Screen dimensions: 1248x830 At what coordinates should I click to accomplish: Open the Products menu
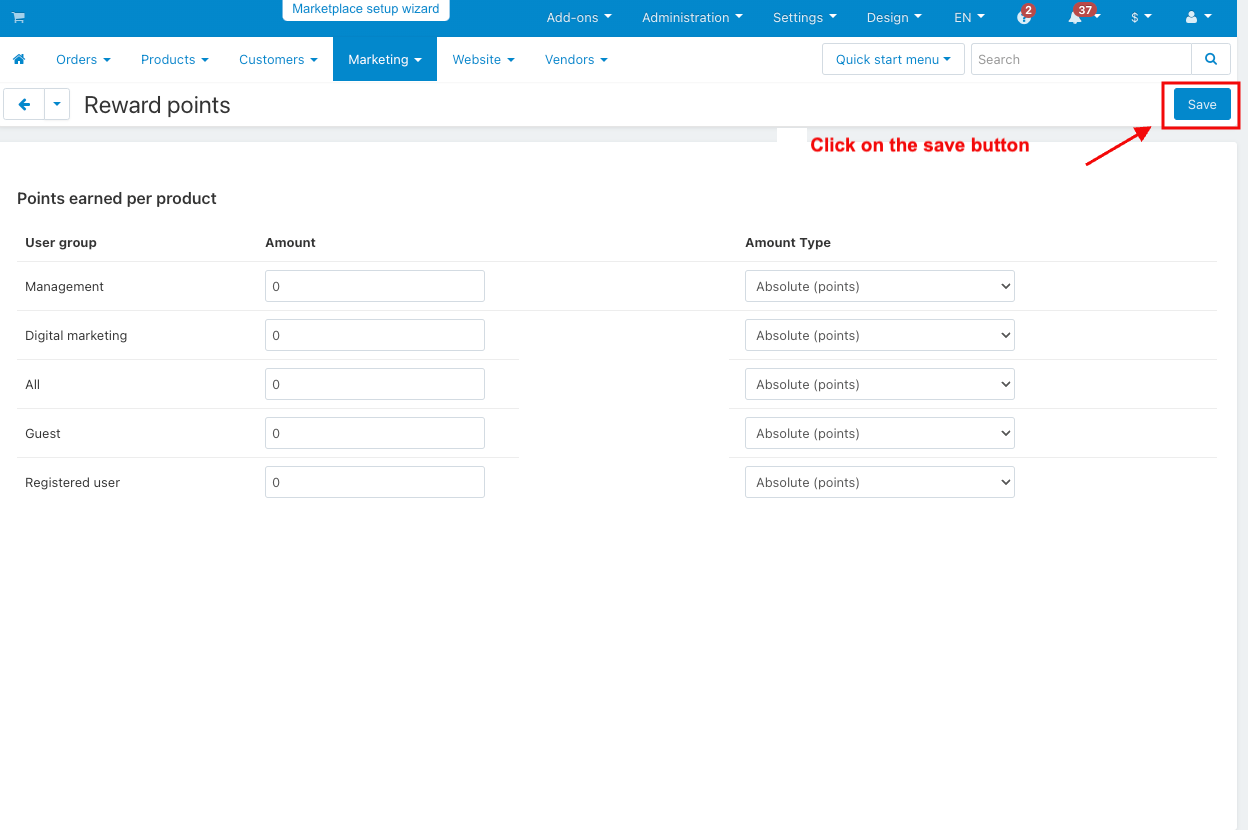pyautogui.click(x=175, y=60)
